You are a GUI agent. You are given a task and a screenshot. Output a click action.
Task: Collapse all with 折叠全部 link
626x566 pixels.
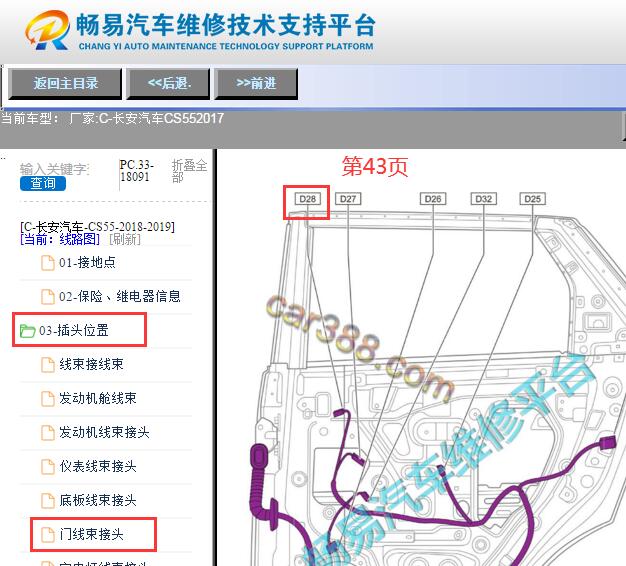pyautogui.click(x=189, y=171)
